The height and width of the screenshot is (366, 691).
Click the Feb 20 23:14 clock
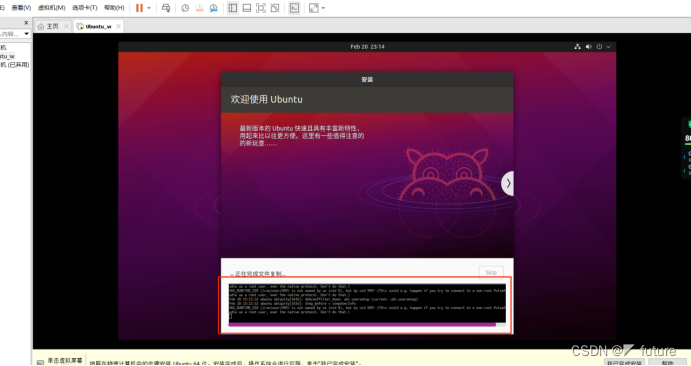367,47
